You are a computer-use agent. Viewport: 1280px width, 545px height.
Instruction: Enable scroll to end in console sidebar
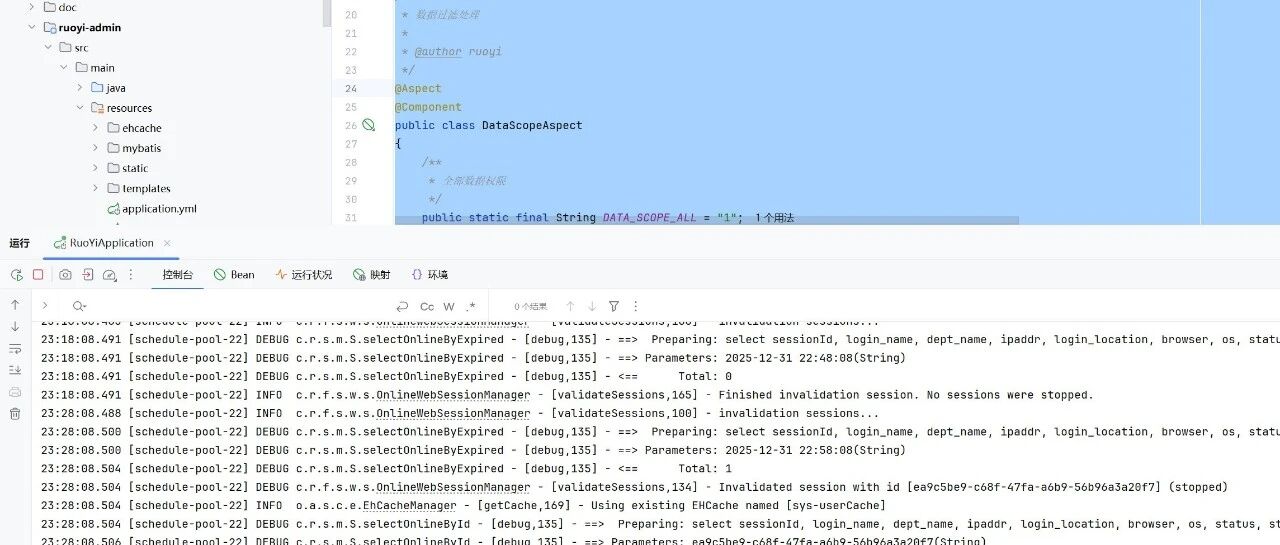pos(15,370)
